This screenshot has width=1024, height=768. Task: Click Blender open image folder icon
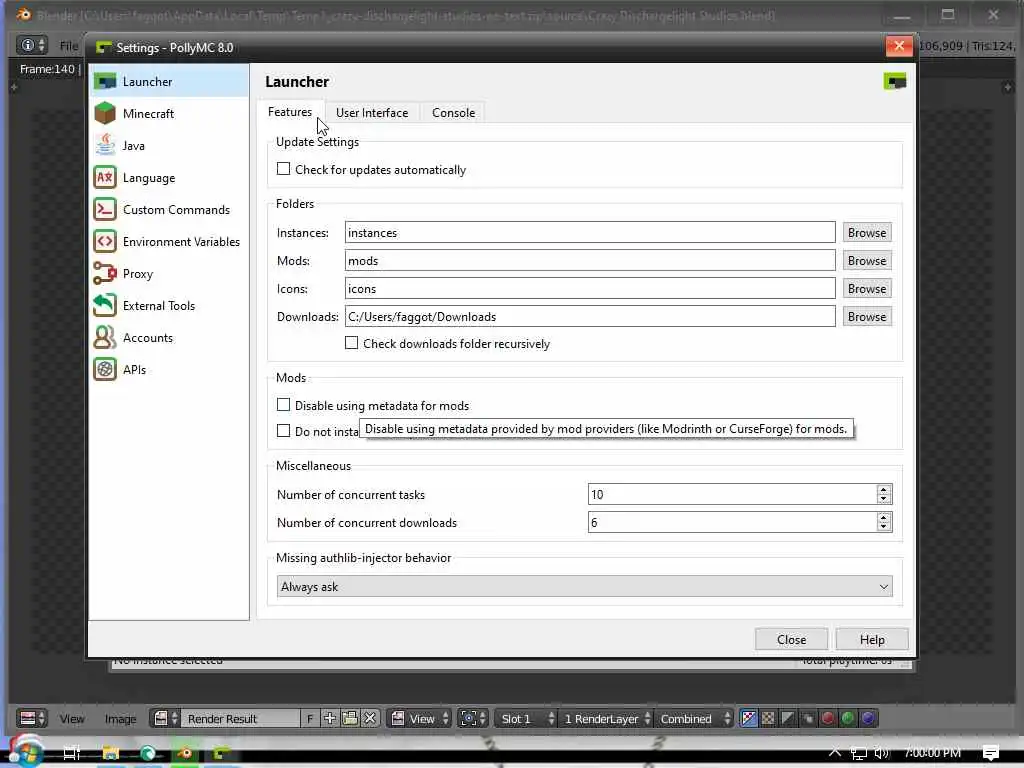350,718
